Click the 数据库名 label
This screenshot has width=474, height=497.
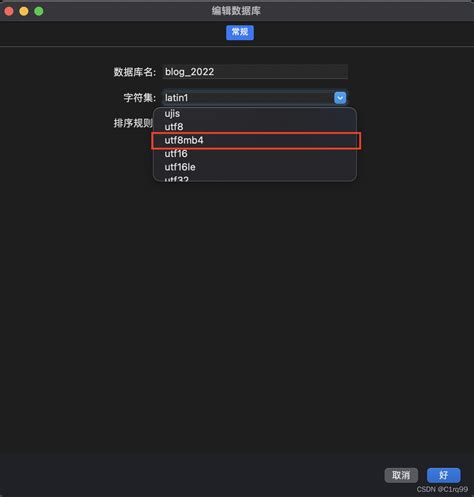(135, 72)
